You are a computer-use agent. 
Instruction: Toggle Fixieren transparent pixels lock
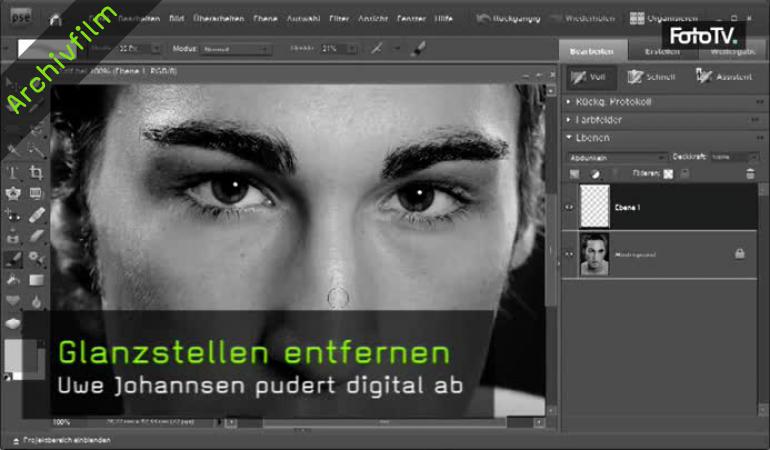(x=668, y=174)
